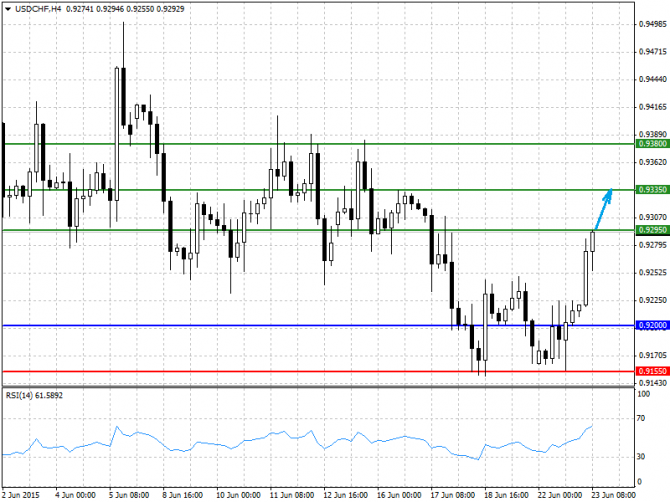Select the green 0.93350 price level tag
This screenshot has height=502, width=670.
pos(652,189)
